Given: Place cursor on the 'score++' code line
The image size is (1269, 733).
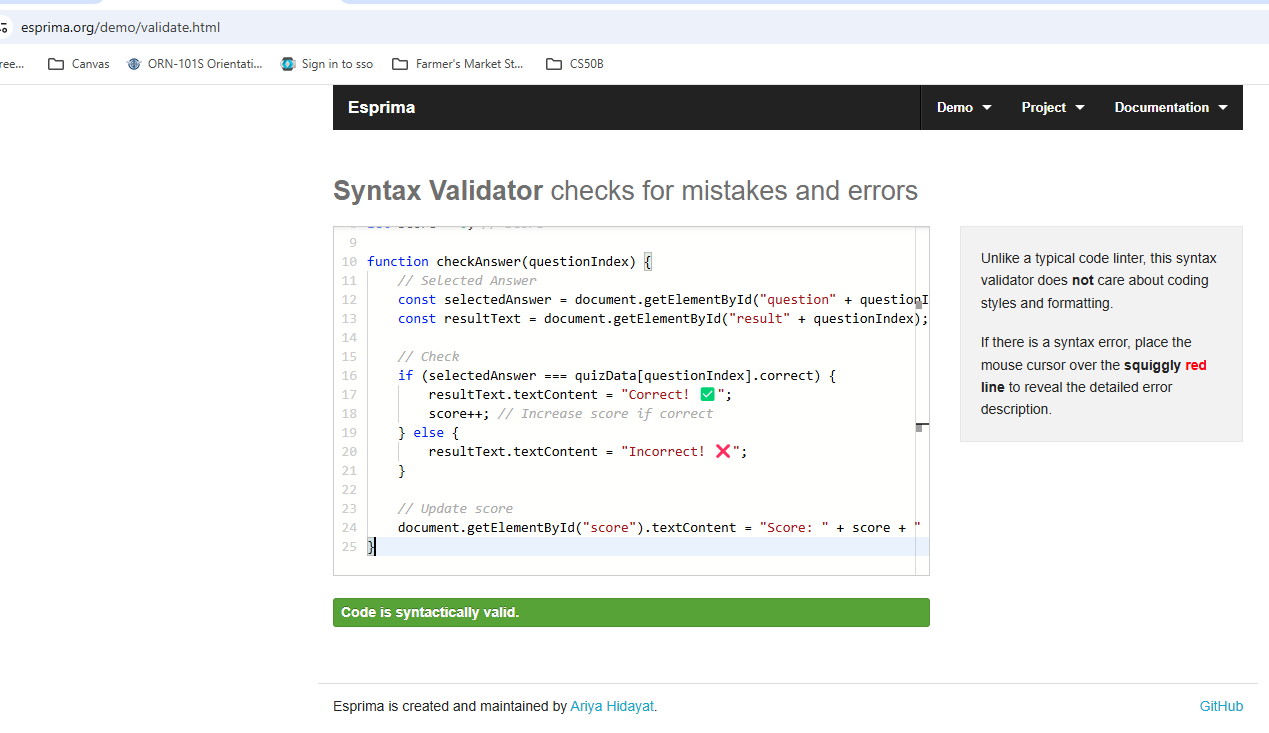Looking at the screenshot, I should tap(460, 414).
